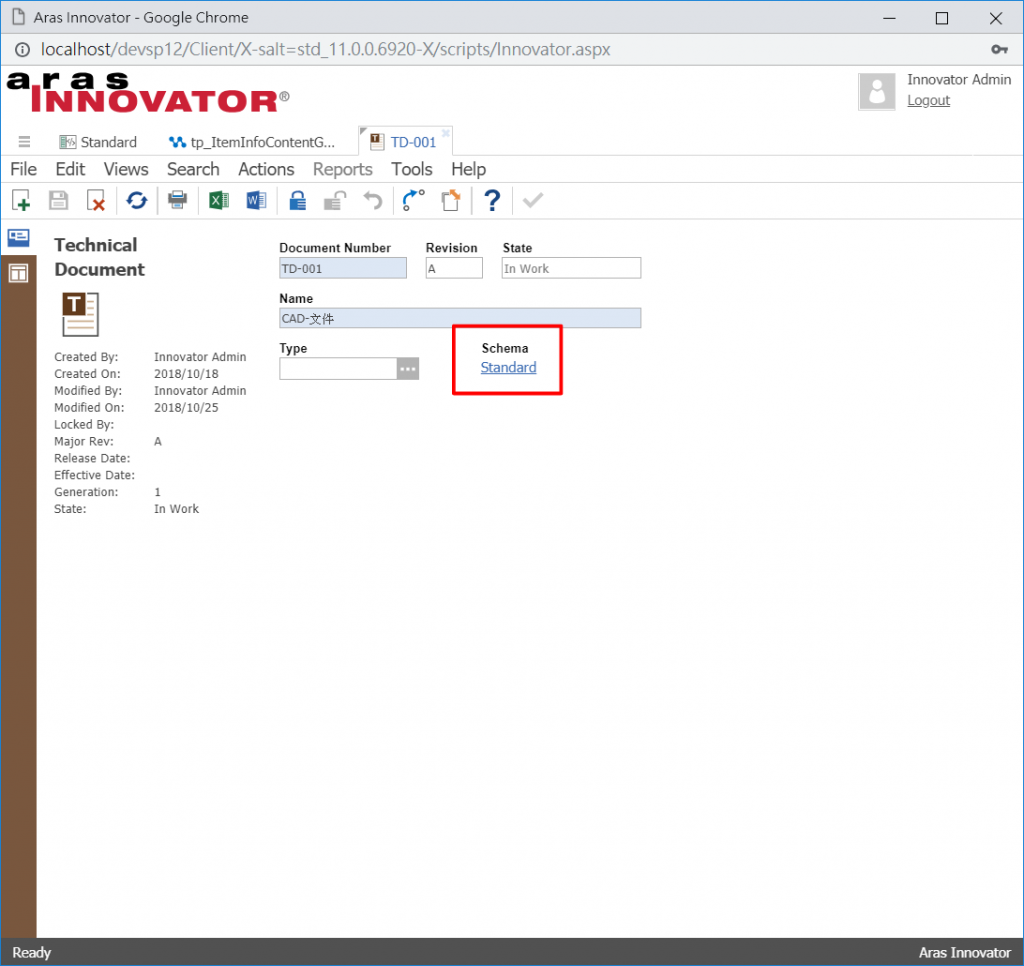Click the Major Rev value A
Viewport: 1024px width, 966px height.
click(157, 442)
